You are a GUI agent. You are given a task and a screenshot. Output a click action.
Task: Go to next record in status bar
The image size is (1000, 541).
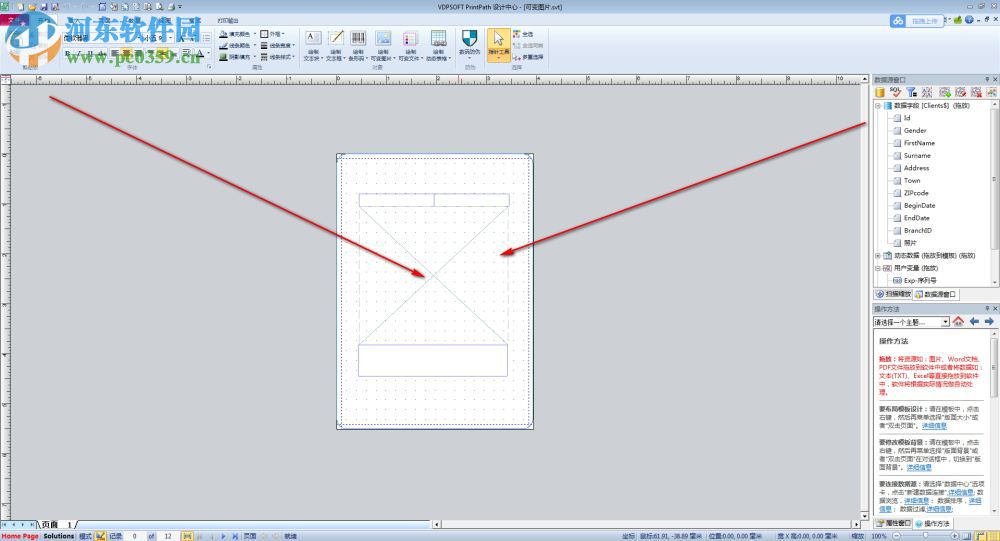click(x=223, y=537)
